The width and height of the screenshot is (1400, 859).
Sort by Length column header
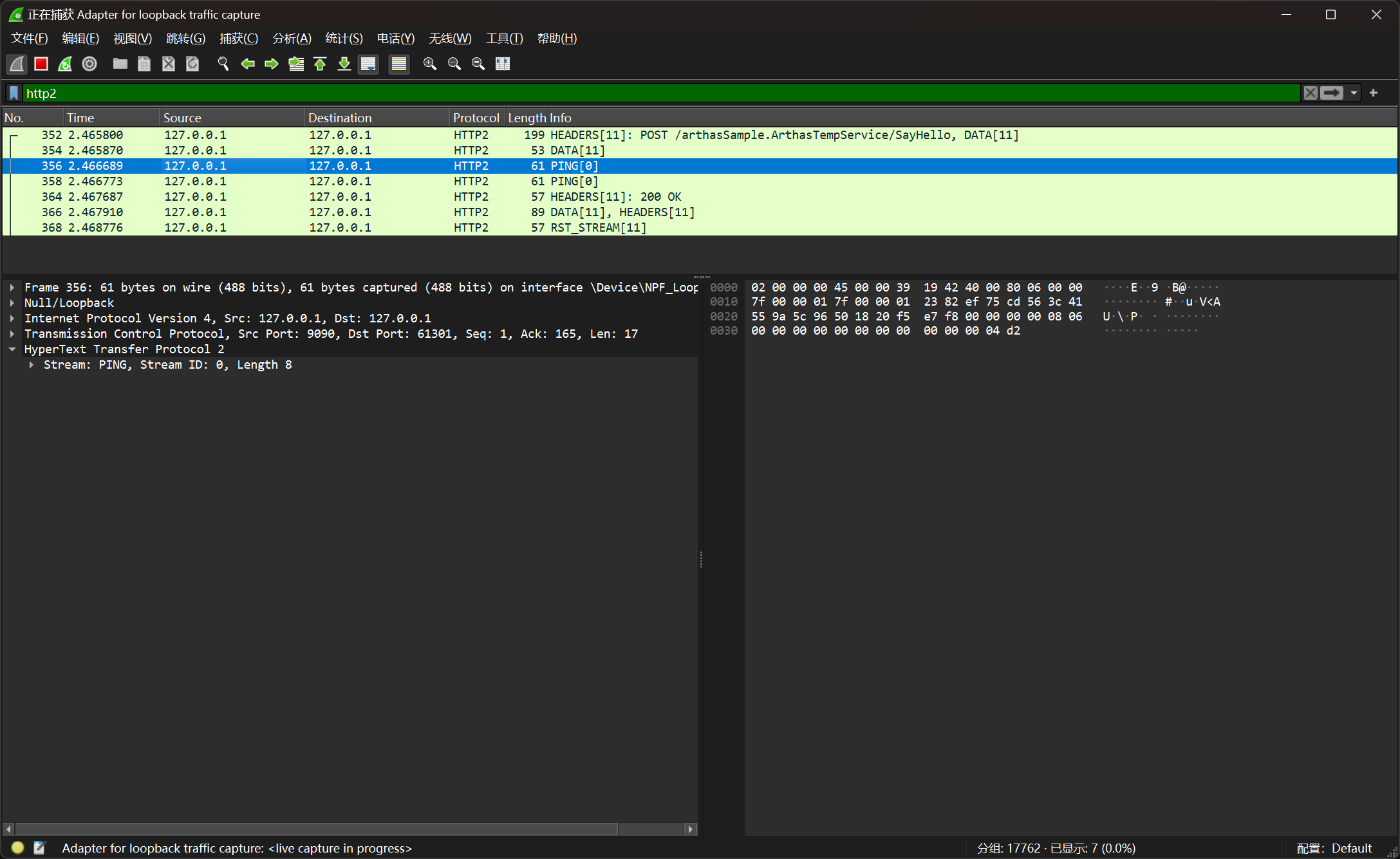click(527, 118)
